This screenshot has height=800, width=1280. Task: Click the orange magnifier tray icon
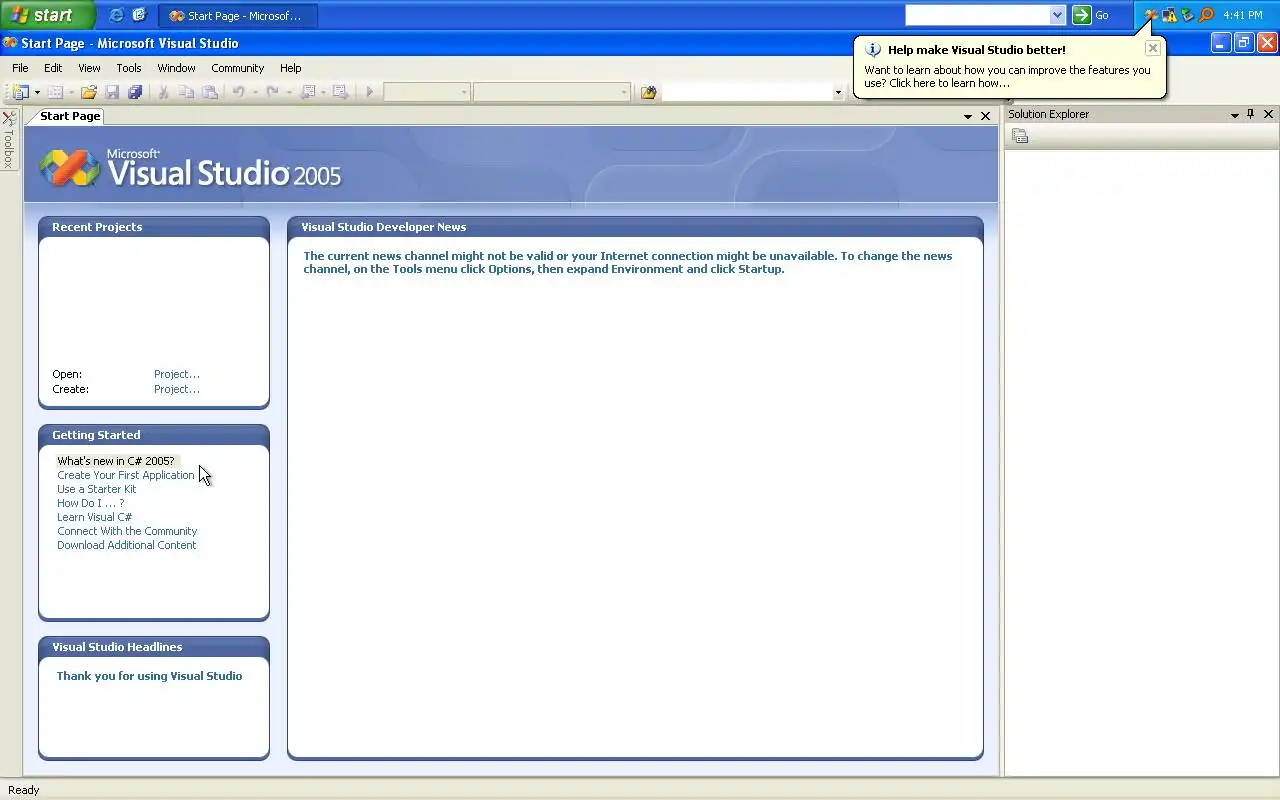pyautogui.click(x=1206, y=15)
